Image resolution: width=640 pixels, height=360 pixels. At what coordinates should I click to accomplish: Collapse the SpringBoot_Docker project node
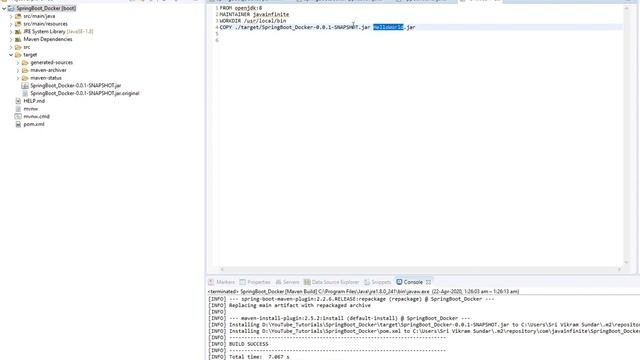[4, 8]
